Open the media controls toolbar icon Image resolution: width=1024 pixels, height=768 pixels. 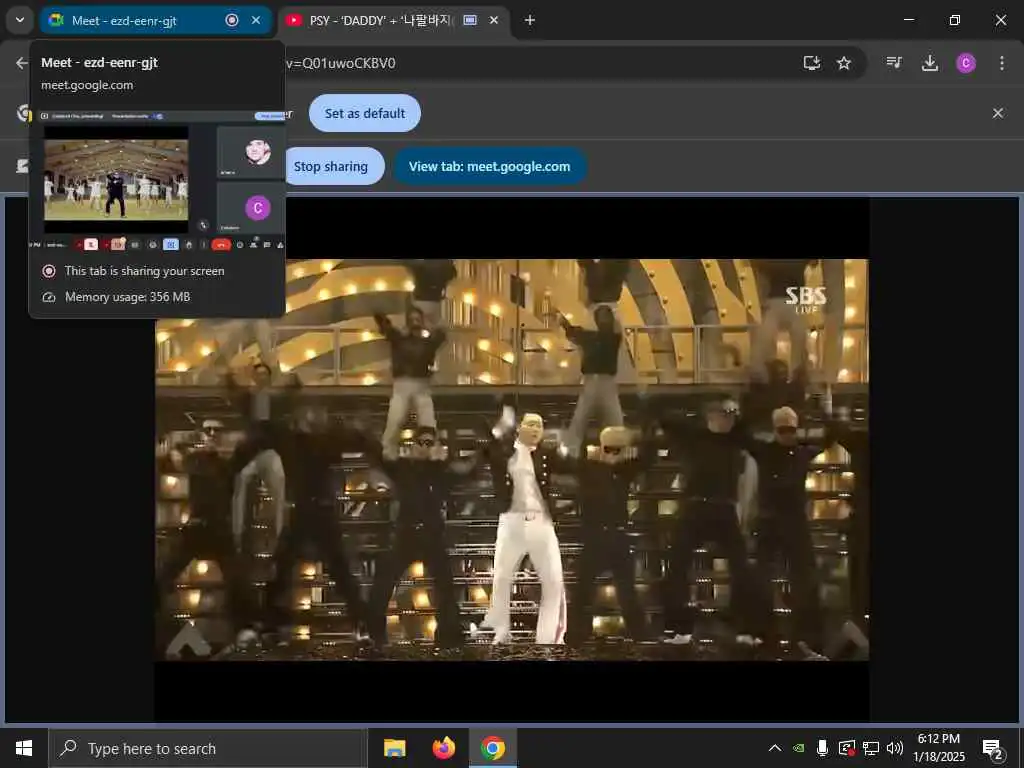coord(894,63)
